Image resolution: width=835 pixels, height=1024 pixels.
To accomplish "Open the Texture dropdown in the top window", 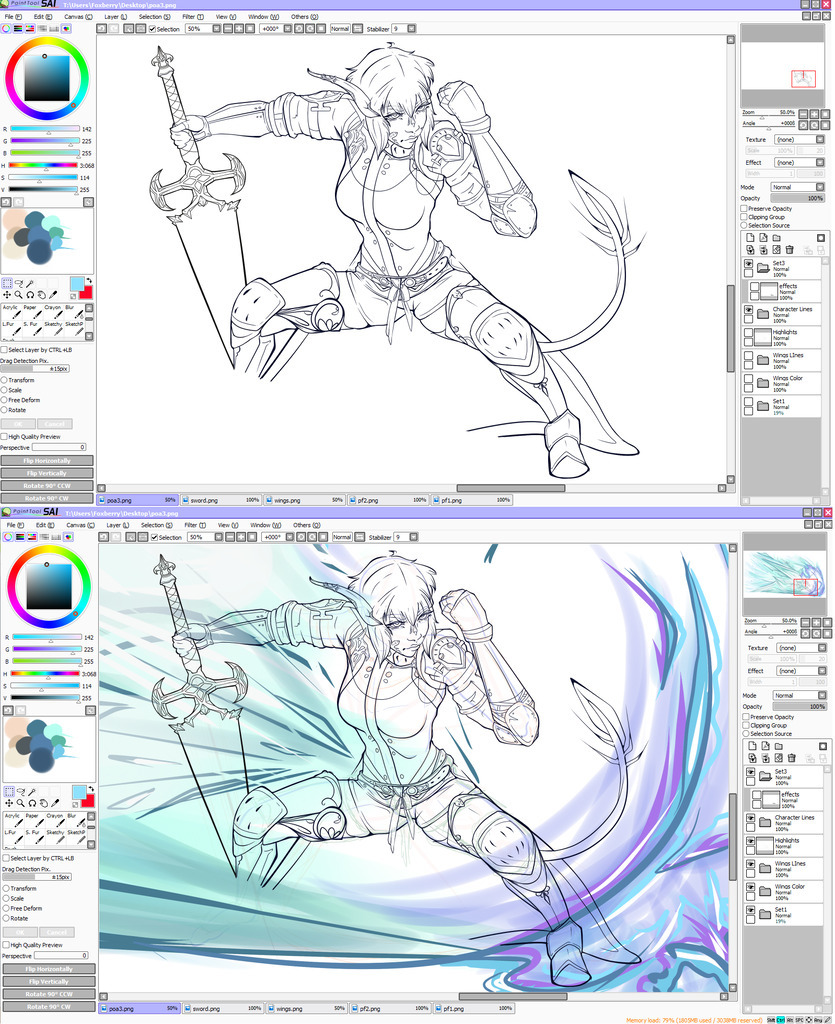I will click(x=797, y=139).
